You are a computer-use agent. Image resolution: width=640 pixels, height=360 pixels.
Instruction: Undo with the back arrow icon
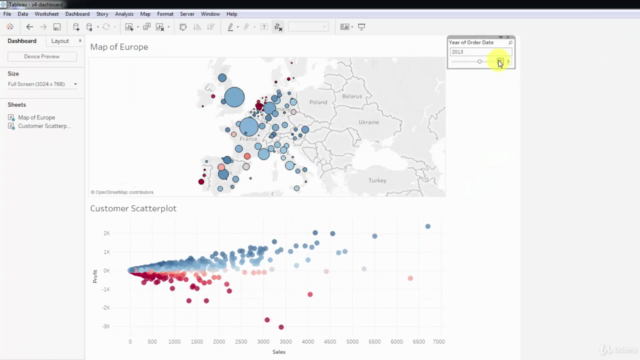(29, 27)
